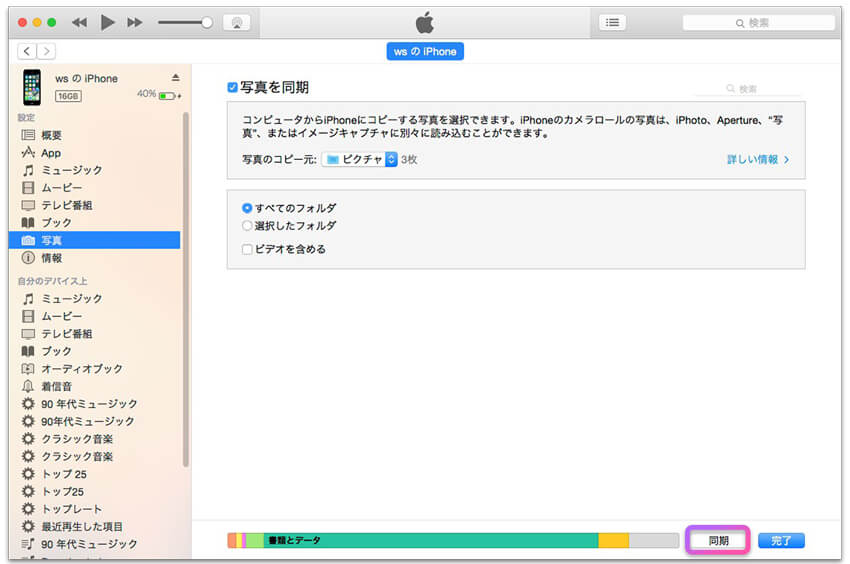
Task: Adjust the volume slider knob
Action: [207, 22]
